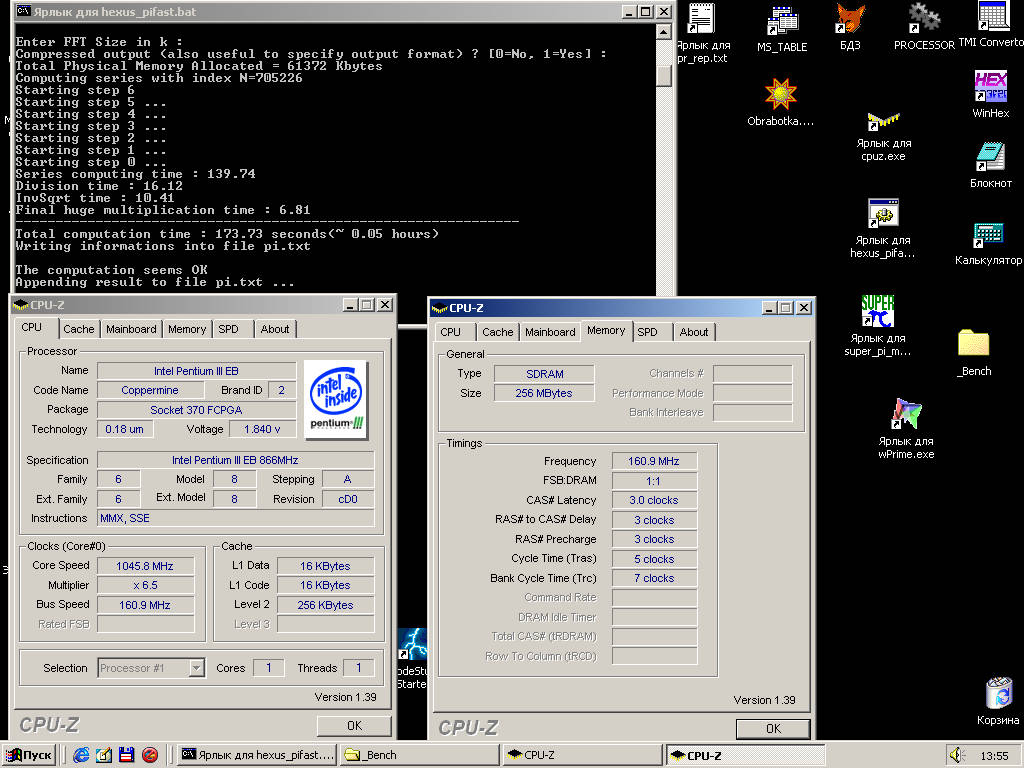Click the memory Size 256 MBytes value
The width and height of the screenshot is (1024, 768).
coord(543,393)
